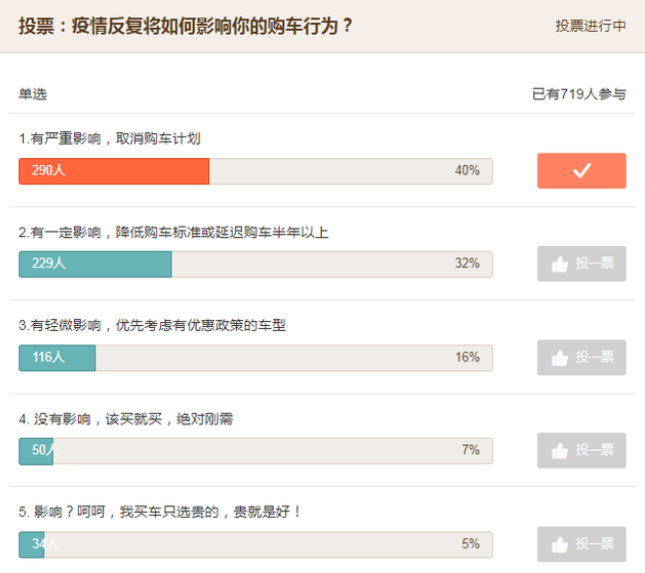
Task: Click the orange 290人 progress bar
Action: (114, 171)
